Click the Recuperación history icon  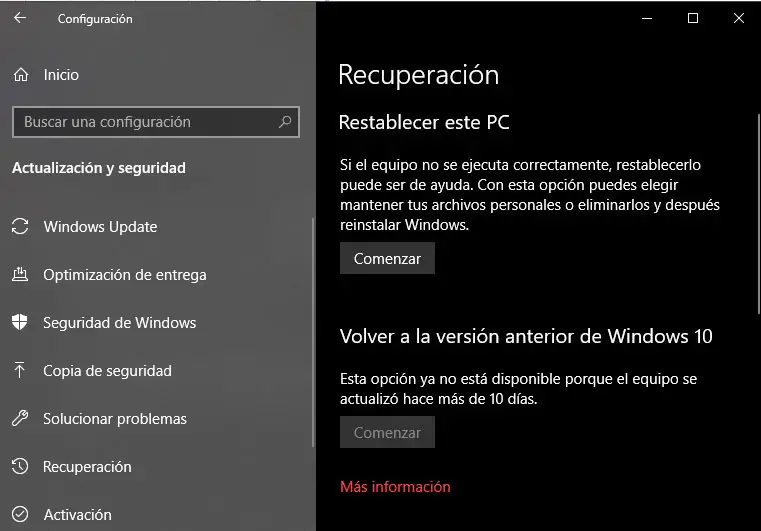(20, 467)
